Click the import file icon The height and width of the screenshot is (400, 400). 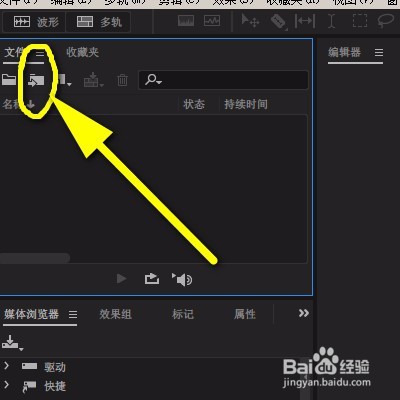36,80
